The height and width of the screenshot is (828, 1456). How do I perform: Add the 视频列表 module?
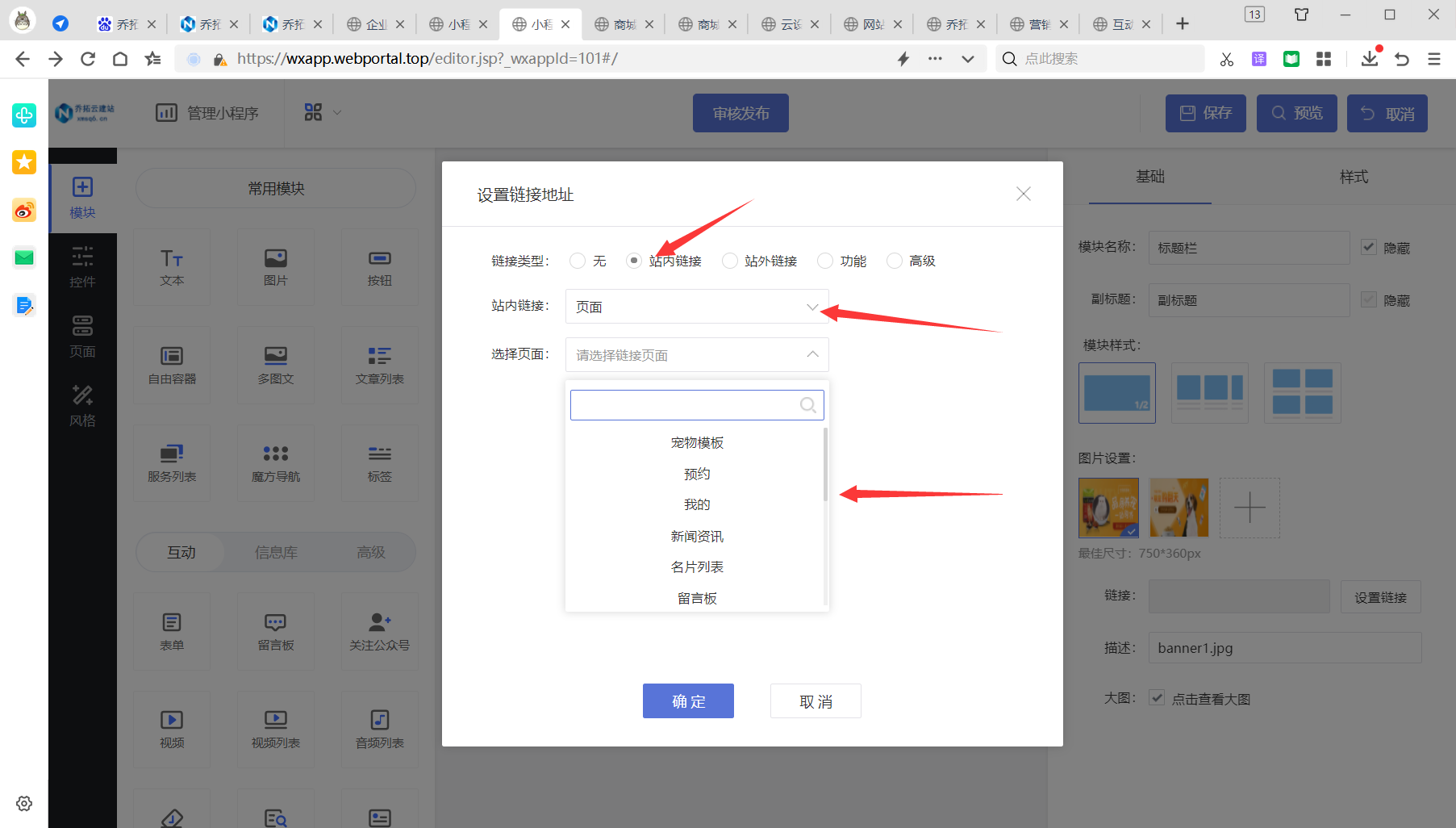[x=276, y=729]
